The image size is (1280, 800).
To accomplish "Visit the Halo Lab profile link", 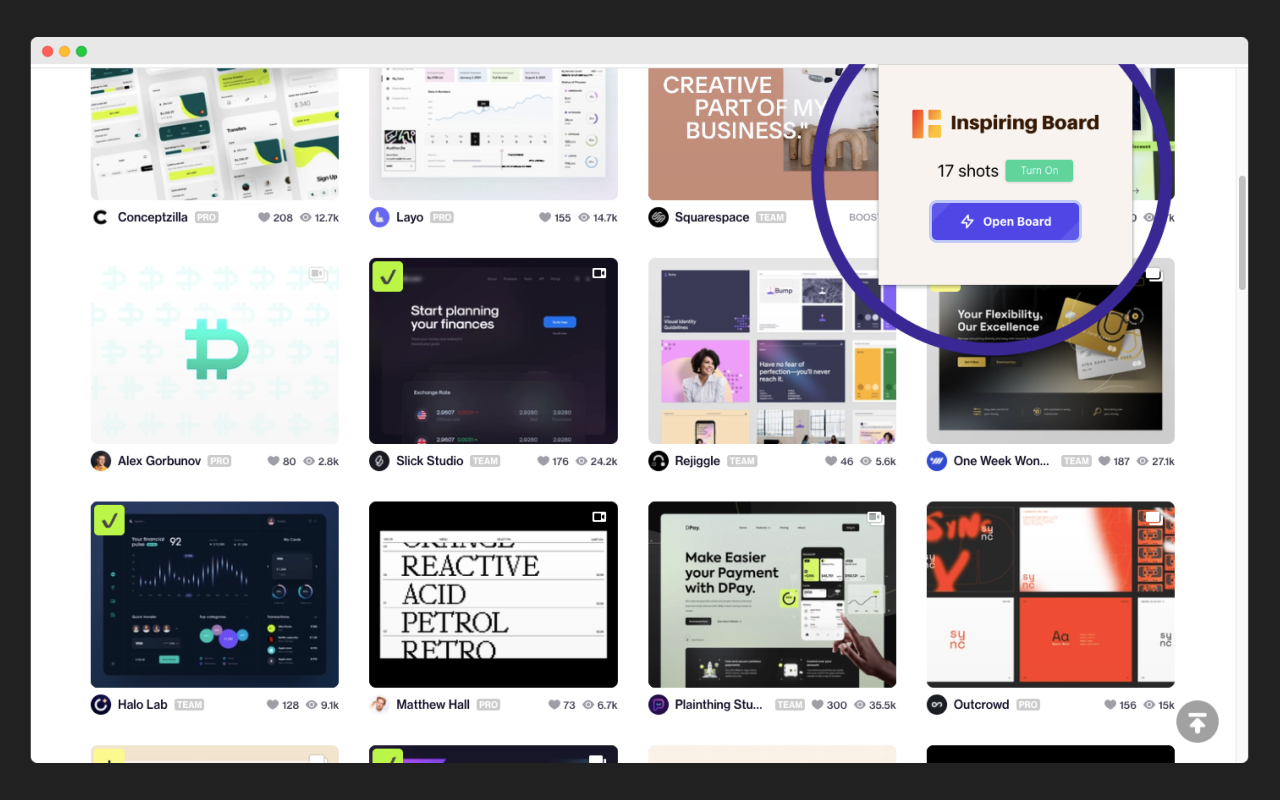I will [143, 705].
